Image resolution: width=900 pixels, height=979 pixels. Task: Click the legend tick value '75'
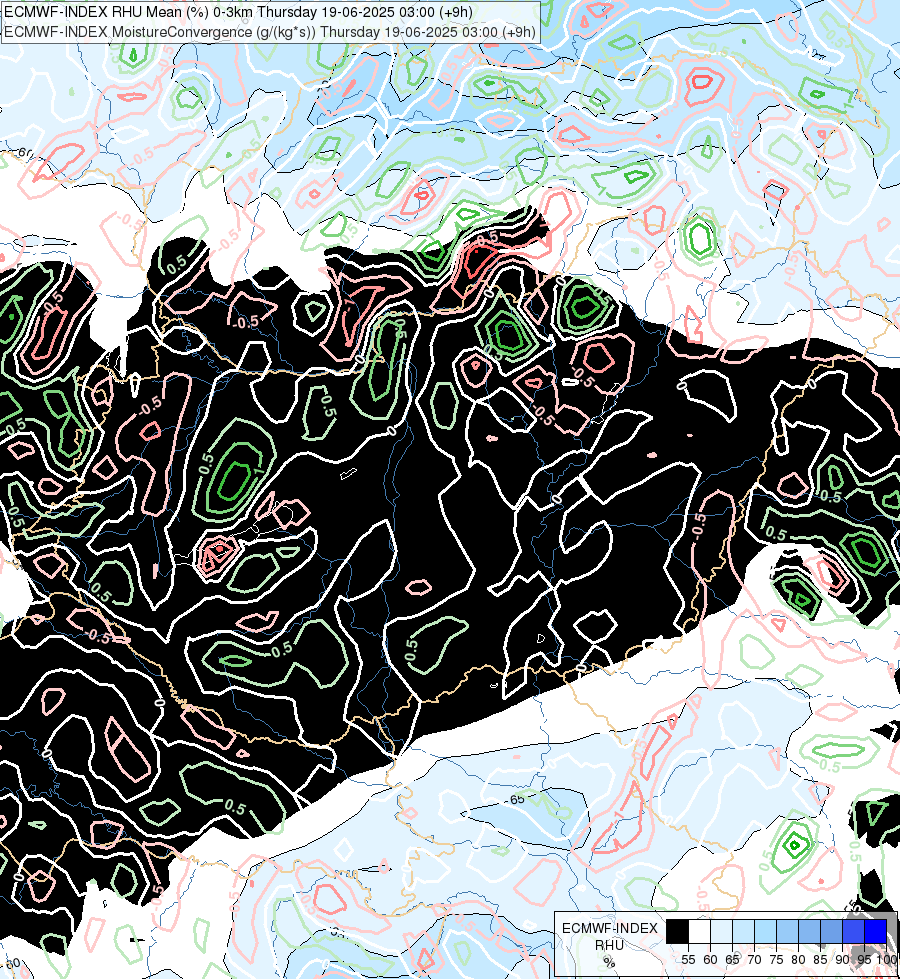click(x=776, y=960)
